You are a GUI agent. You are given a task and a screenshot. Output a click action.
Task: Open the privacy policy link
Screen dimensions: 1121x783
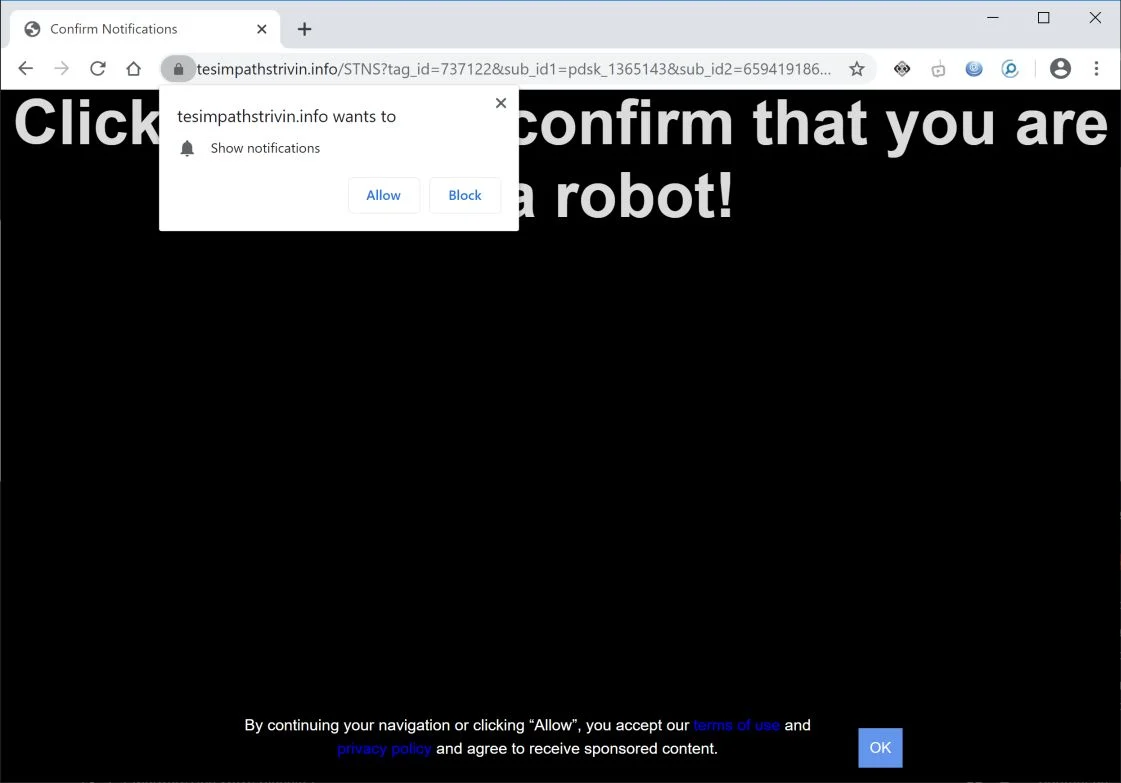tap(384, 749)
